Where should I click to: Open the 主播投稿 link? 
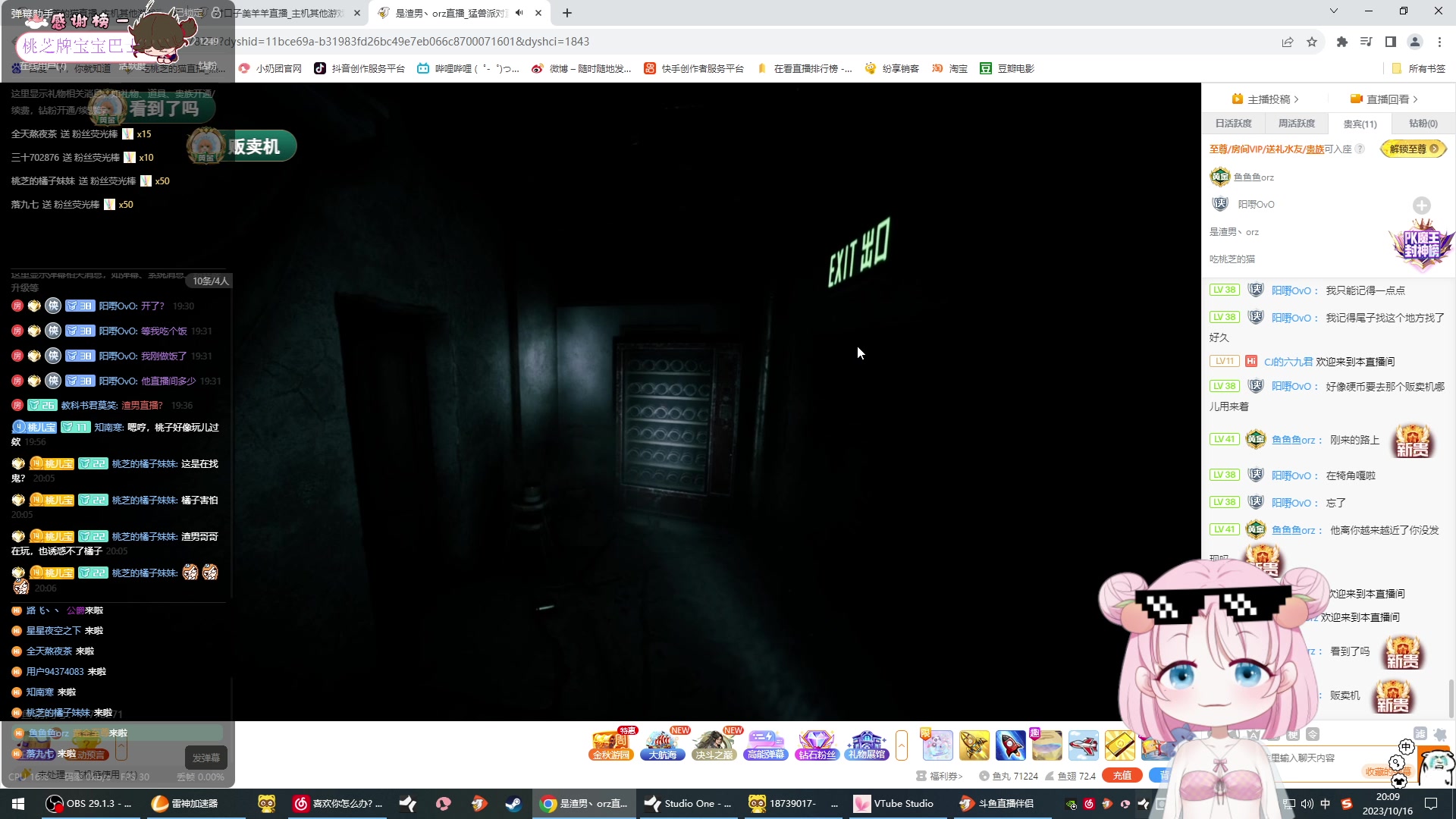(1266, 99)
